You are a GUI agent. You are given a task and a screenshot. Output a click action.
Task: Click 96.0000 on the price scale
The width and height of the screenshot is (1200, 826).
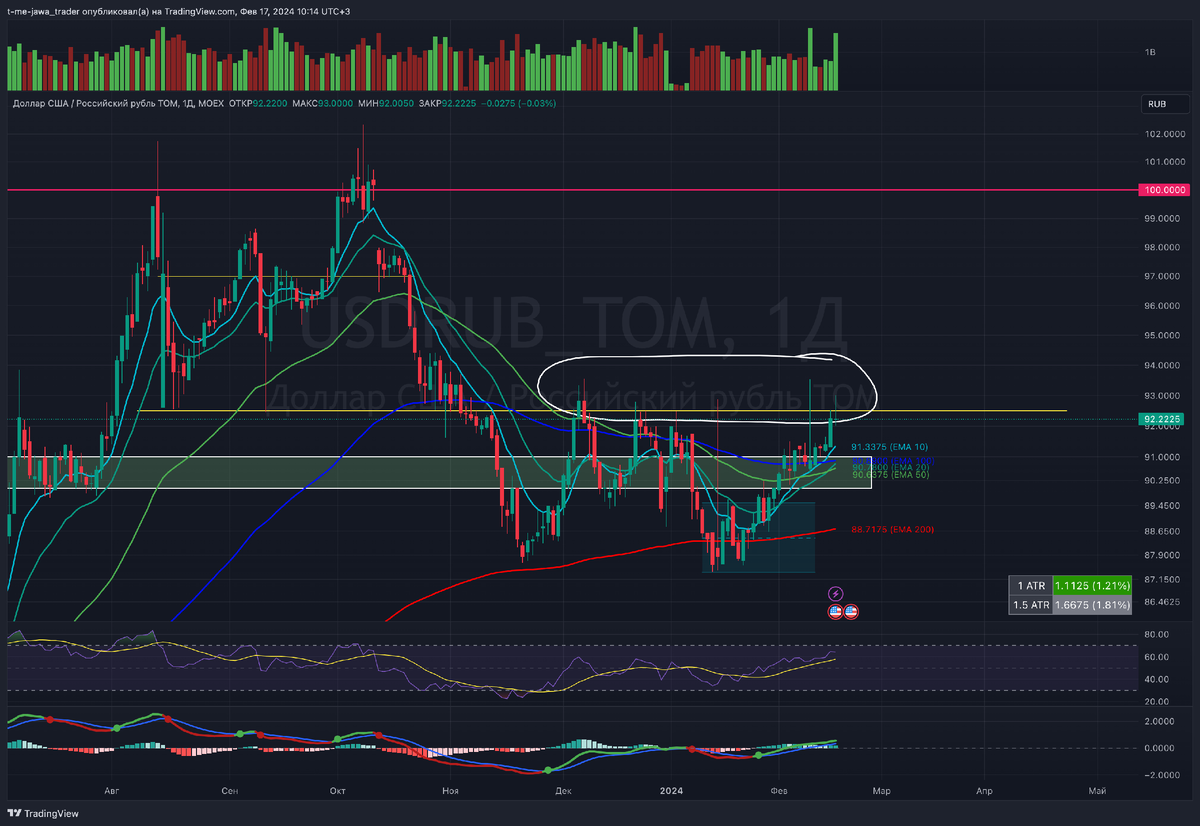(1164, 307)
